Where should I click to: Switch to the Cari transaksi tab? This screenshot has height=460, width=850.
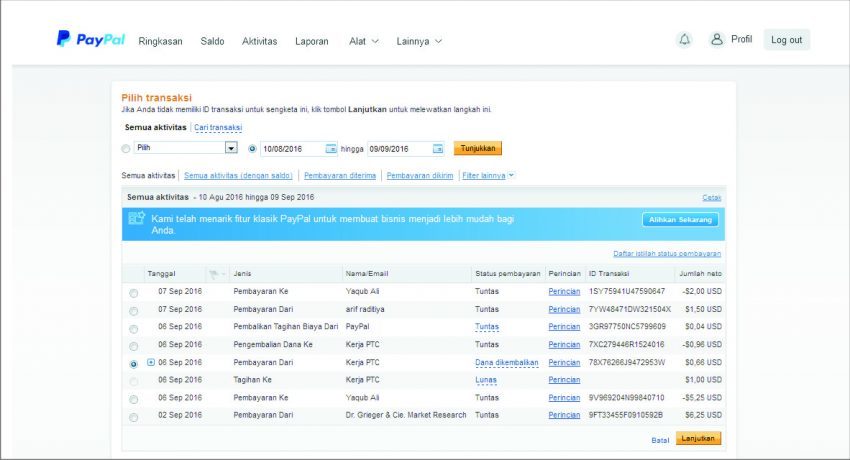click(x=218, y=128)
